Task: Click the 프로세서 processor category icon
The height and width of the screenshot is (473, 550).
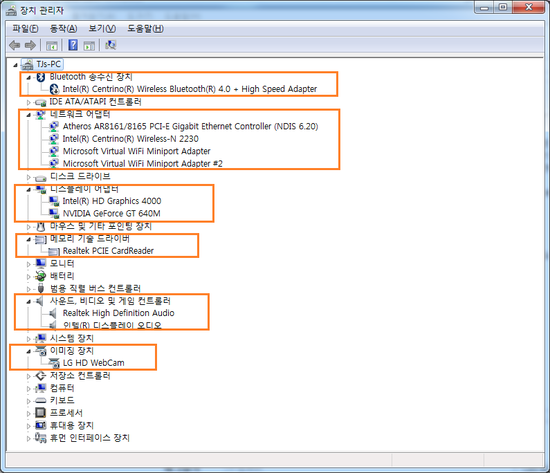Action: point(41,413)
